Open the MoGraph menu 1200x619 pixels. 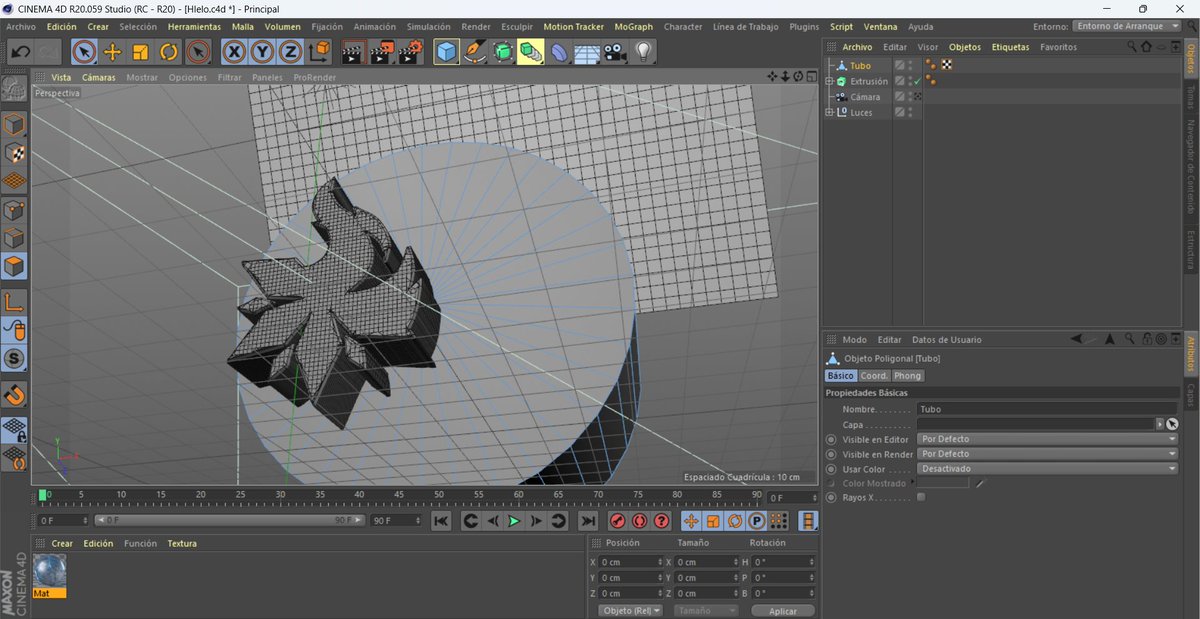coord(634,27)
